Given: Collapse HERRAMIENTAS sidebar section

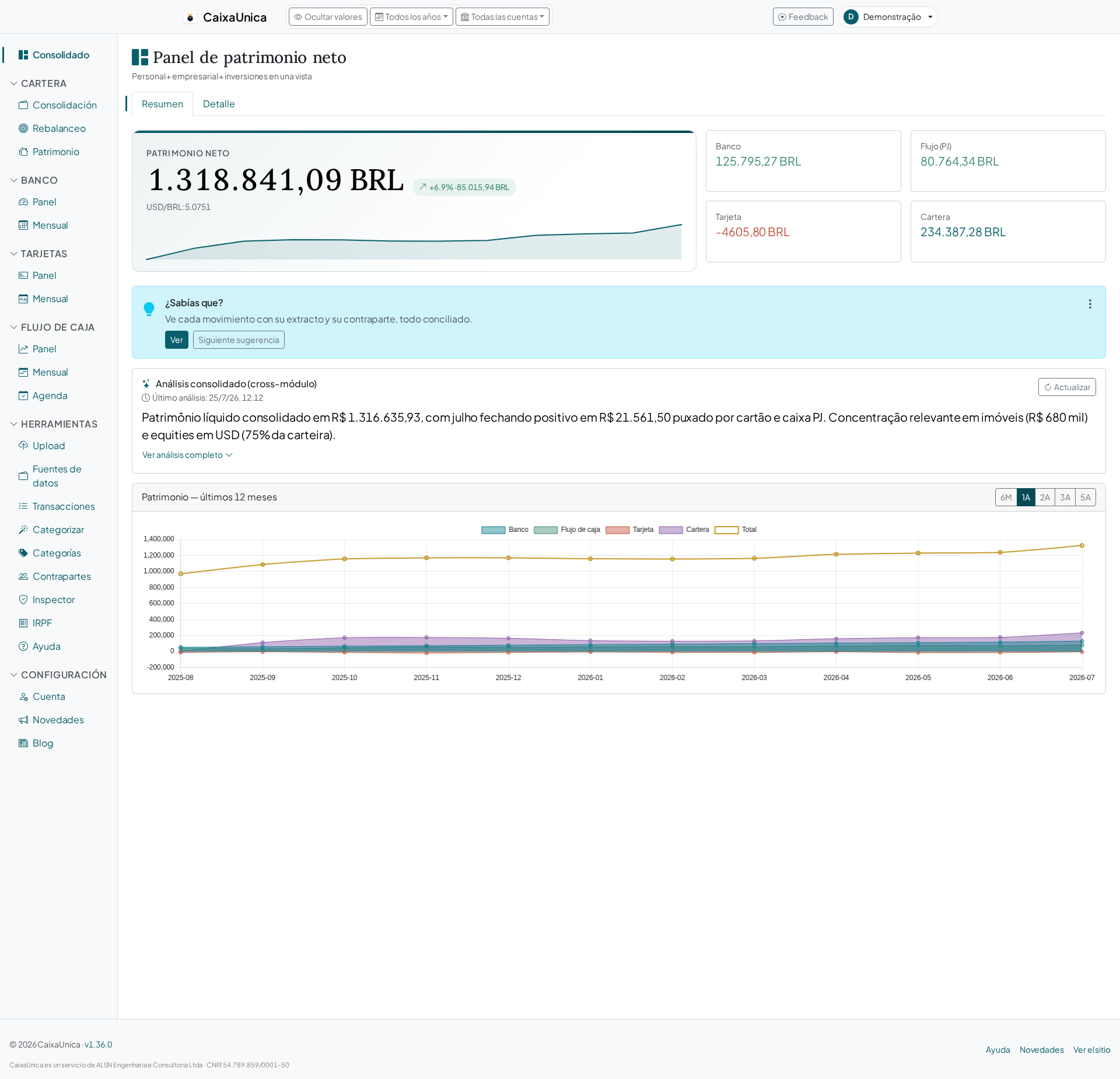Looking at the screenshot, I should point(54,424).
